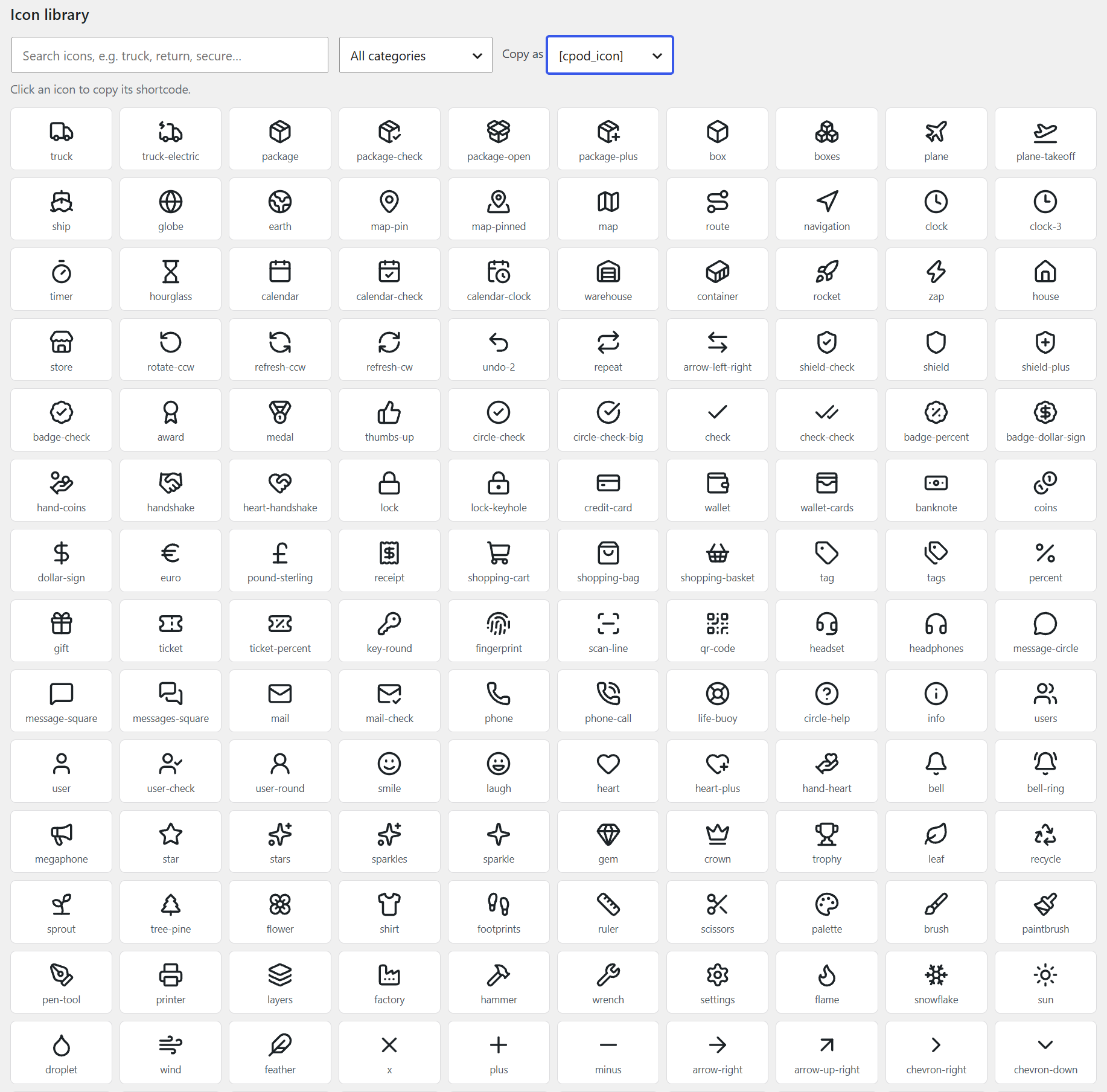Choose the paintbrush icon tile
1107x1092 pixels.
coord(1045,912)
